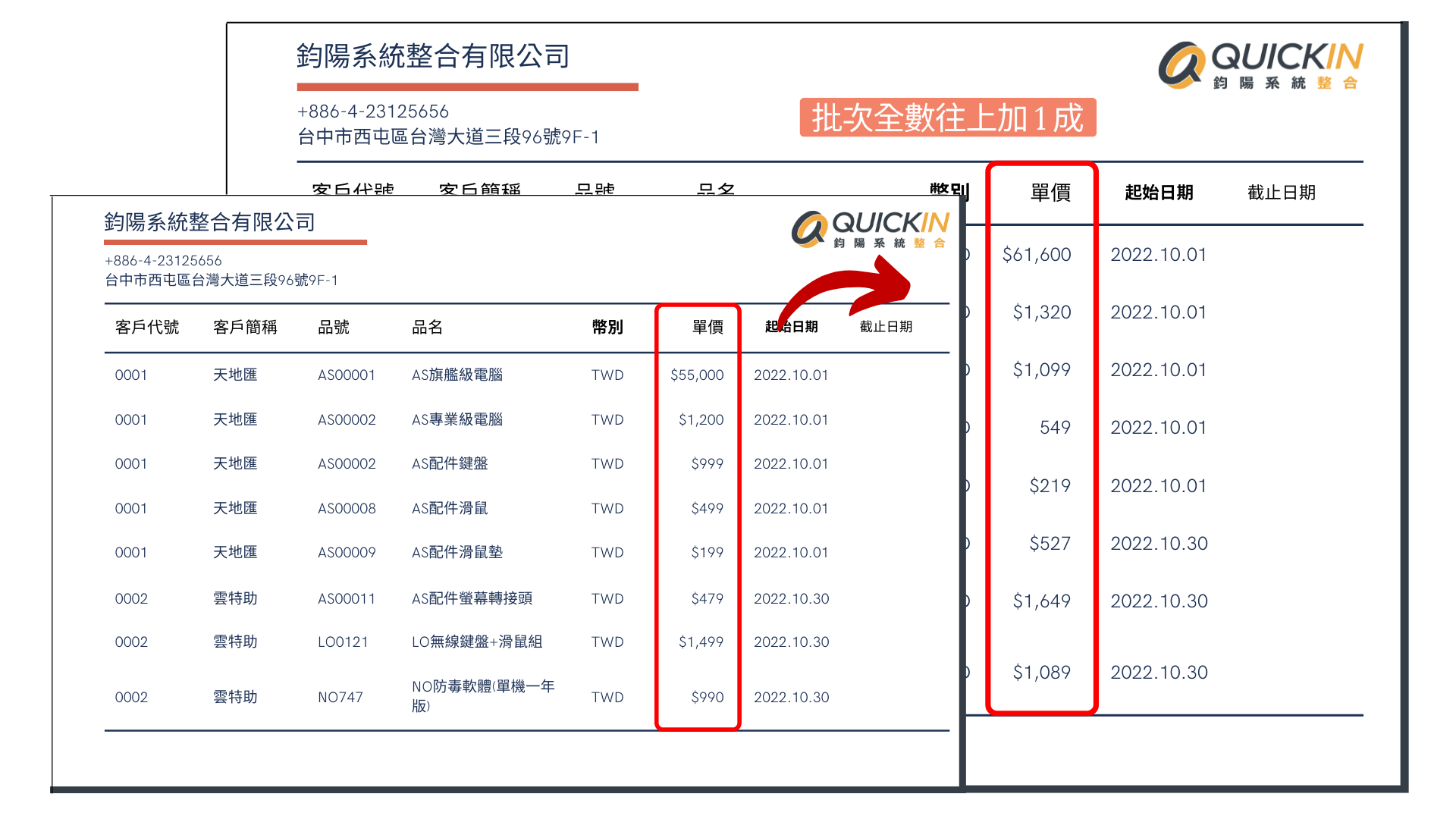Click the phone number on the front document

click(163, 260)
